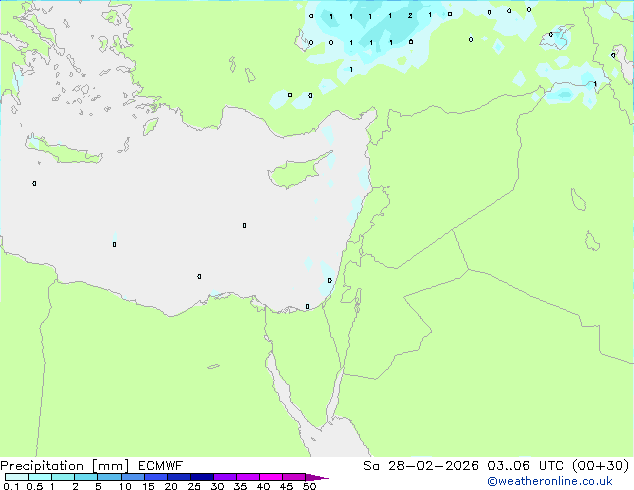The height and width of the screenshot is (490, 634).
Task: Click the legend label 0.1
Action: (11, 486)
